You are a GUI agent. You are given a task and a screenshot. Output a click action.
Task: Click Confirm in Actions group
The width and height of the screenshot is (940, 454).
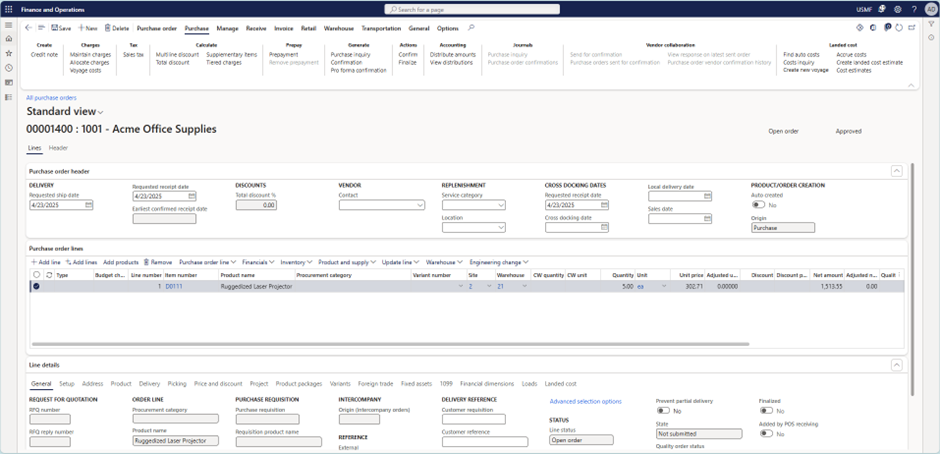(x=408, y=55)
